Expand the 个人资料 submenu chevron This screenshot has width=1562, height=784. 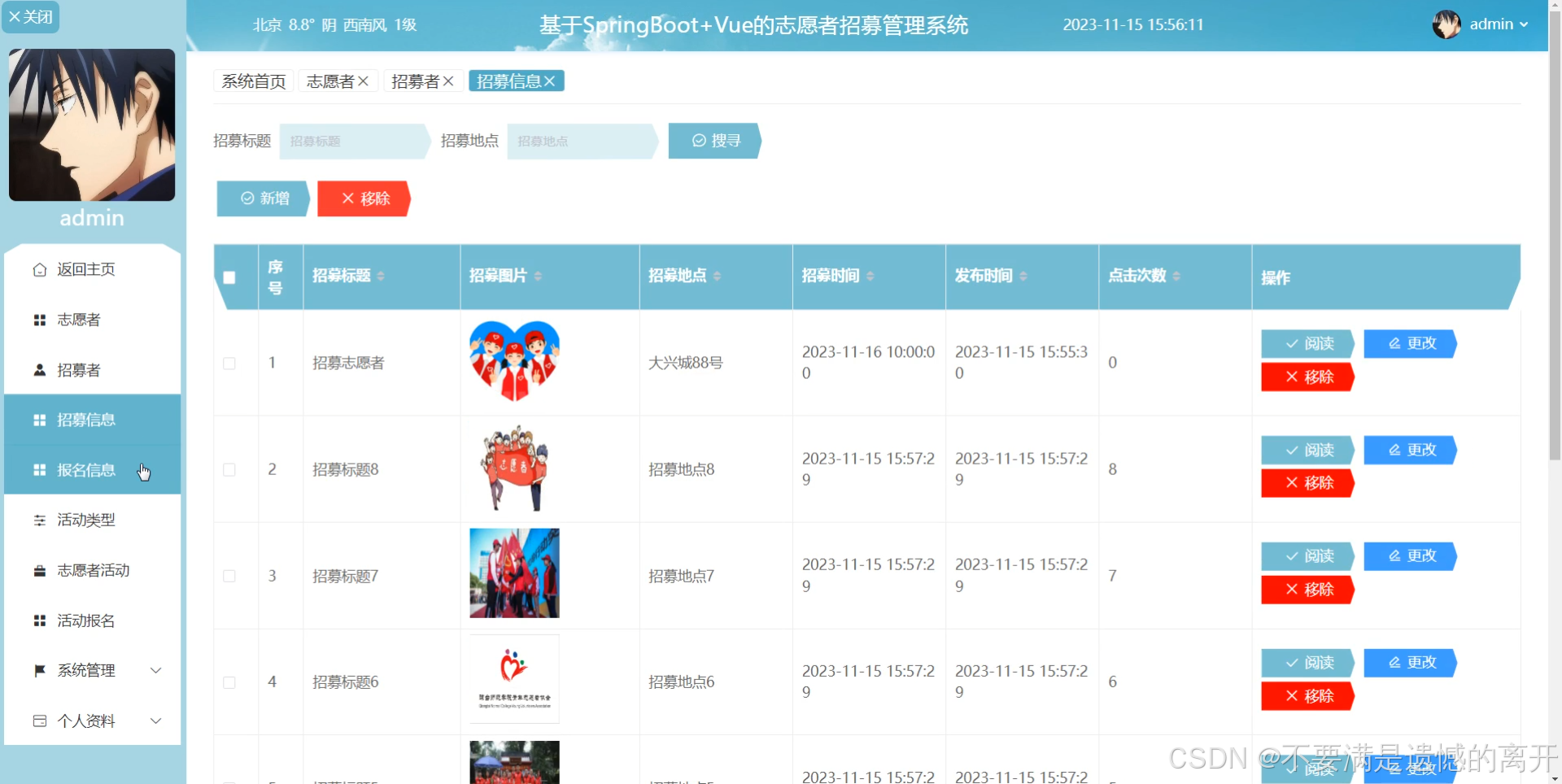click(x=156, y=721)
